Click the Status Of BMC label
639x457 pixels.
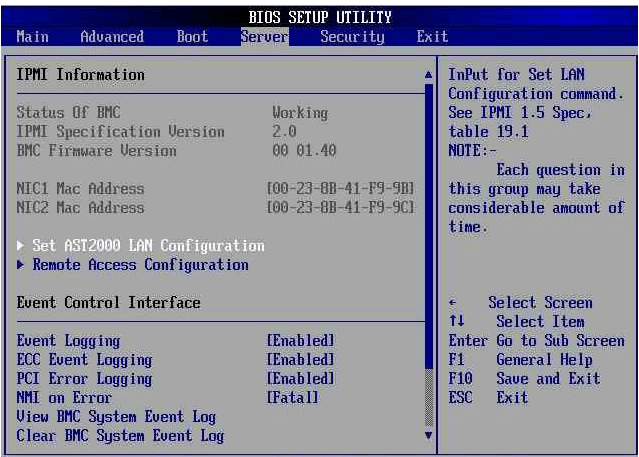point(68,113)
